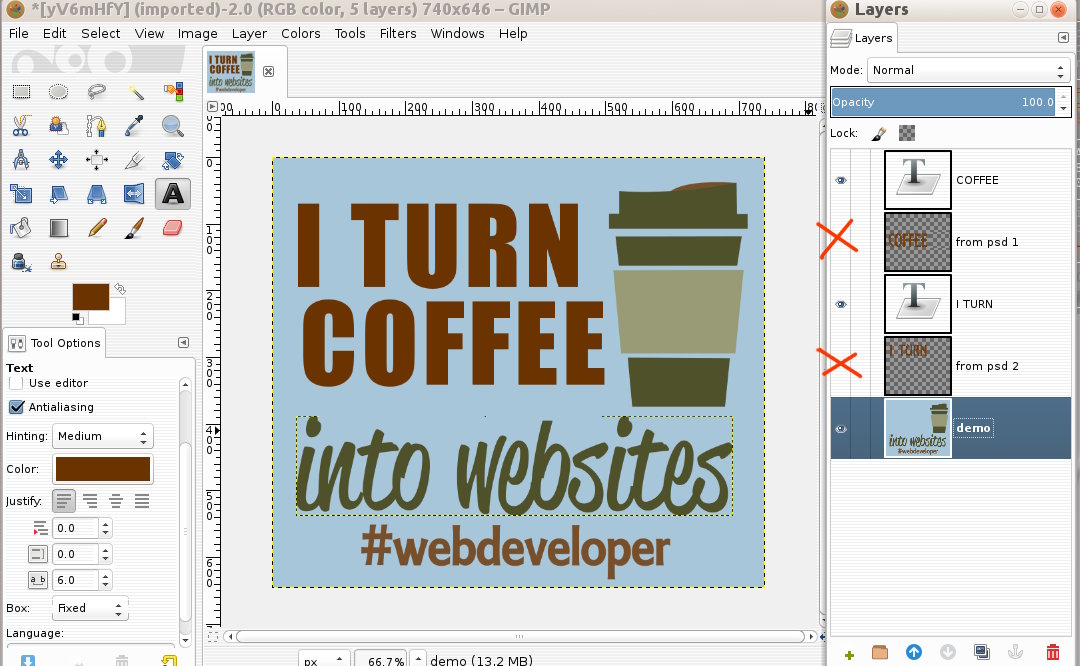This screenshot has height=666, width=1080.
Task: Open the Colors menu
Action: pos(300,33)
